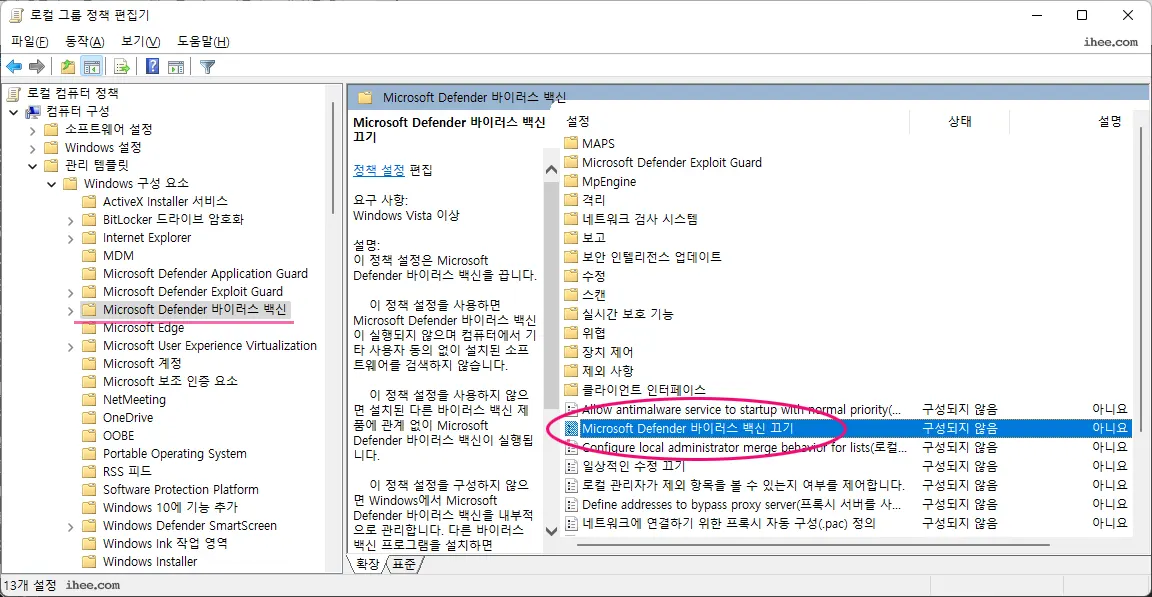This screenshot has width=1152, height=597.
Task: Click the 스캔 folder icon
Action: point(572,295)
